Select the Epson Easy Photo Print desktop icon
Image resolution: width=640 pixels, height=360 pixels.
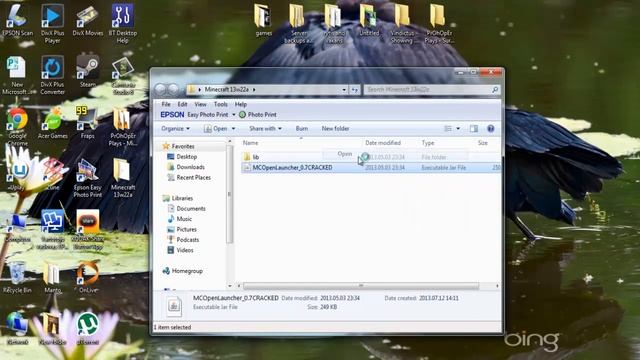87,178
